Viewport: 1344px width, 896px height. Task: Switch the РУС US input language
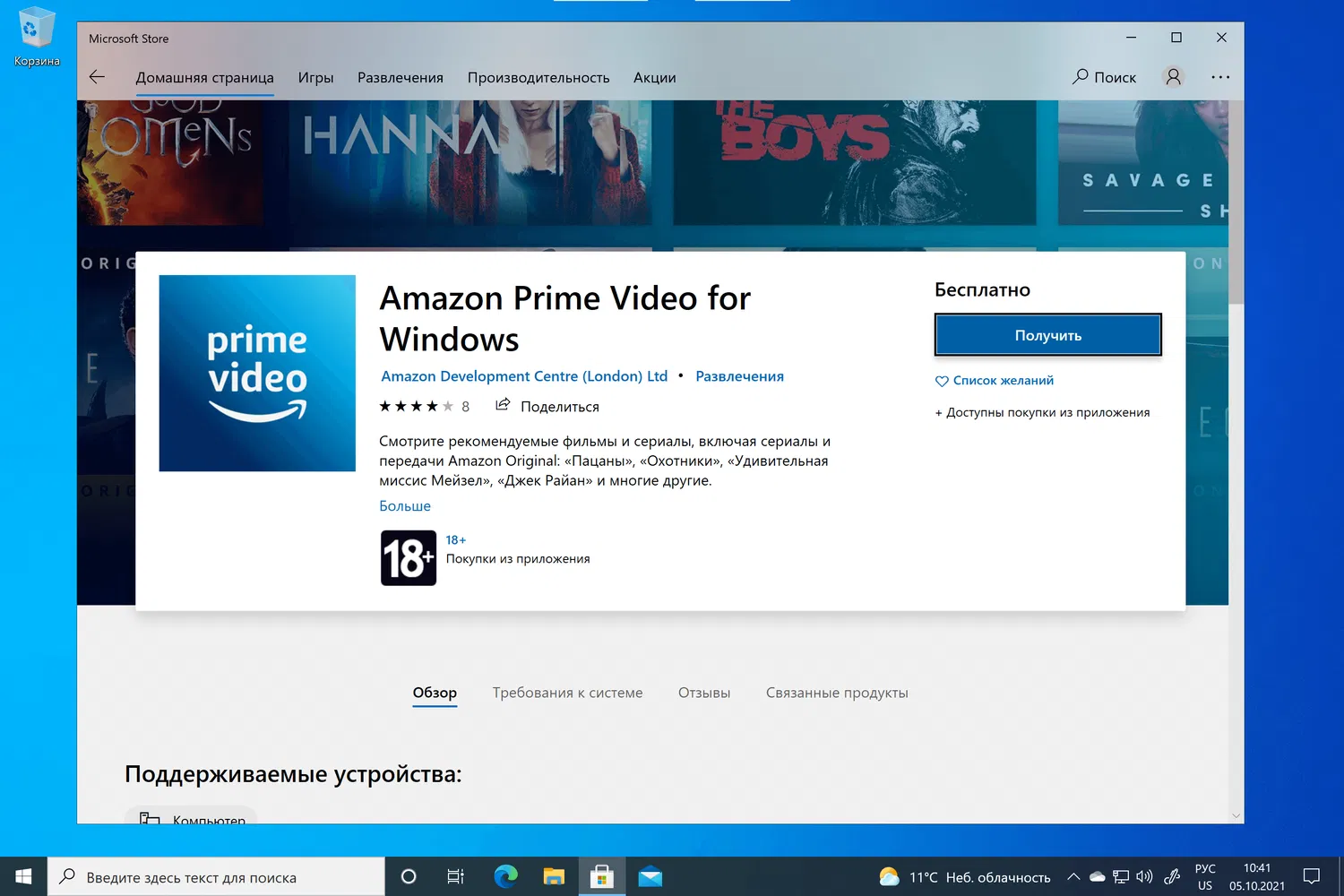1205,877
